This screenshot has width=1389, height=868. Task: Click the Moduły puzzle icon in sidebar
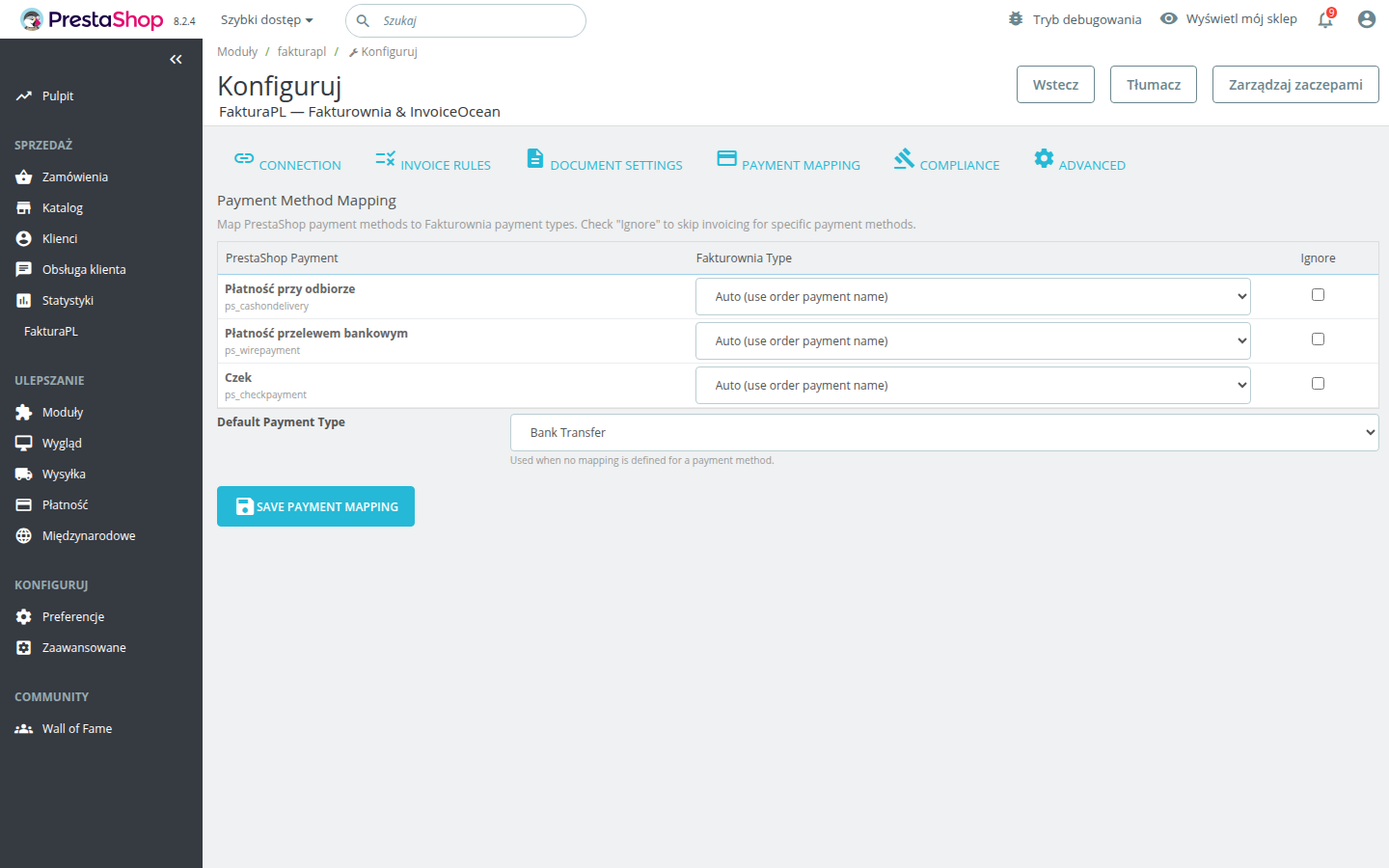click(x=24, y=413)
